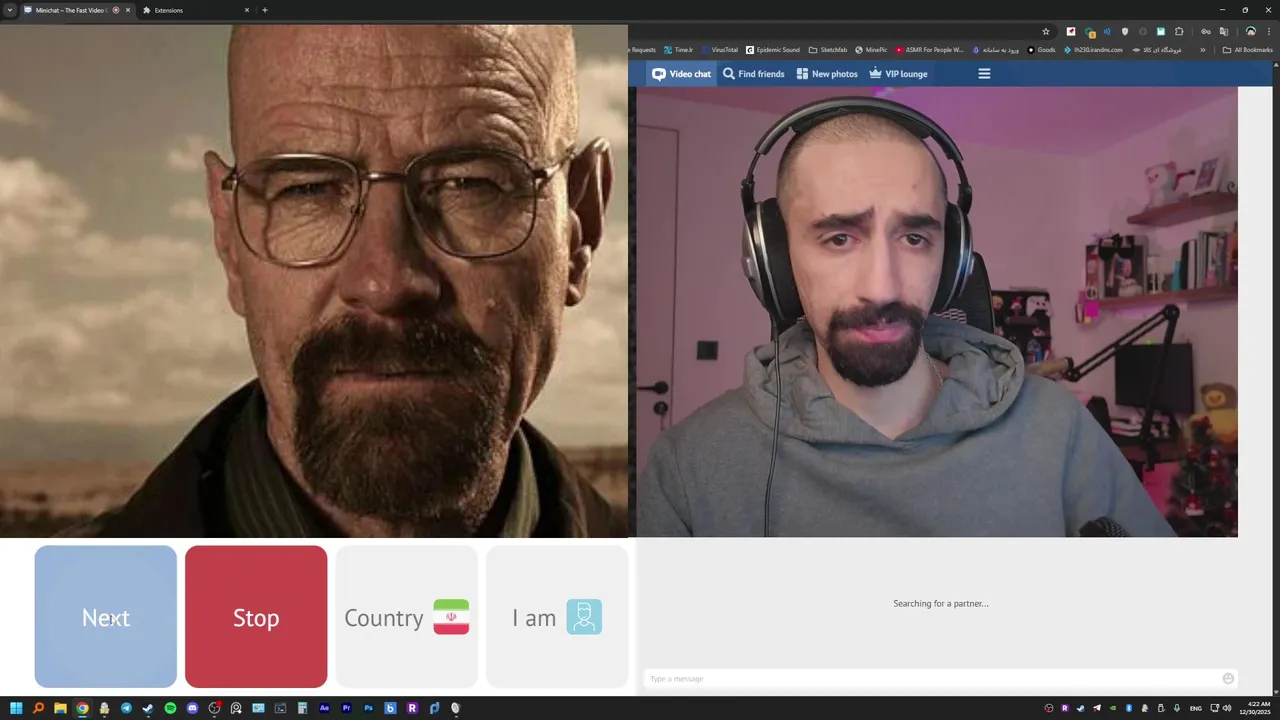Click the Chrome icon in the taskbar

click(82, 708)
